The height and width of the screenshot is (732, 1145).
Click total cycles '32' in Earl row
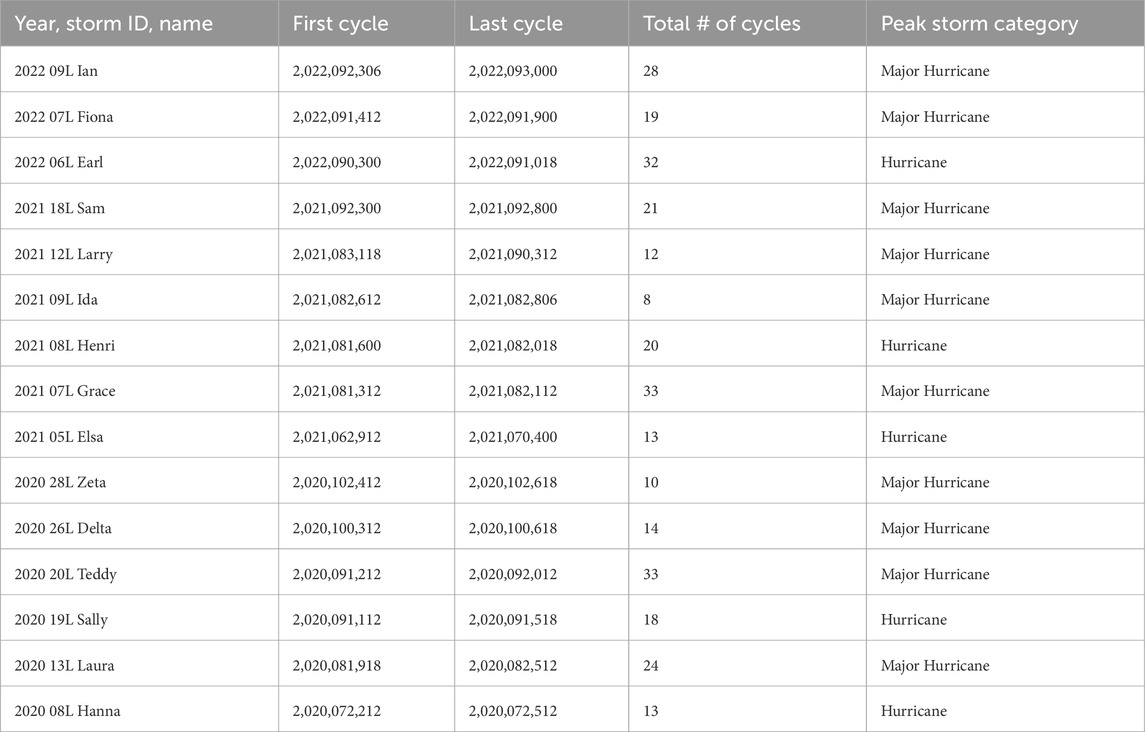651,162
